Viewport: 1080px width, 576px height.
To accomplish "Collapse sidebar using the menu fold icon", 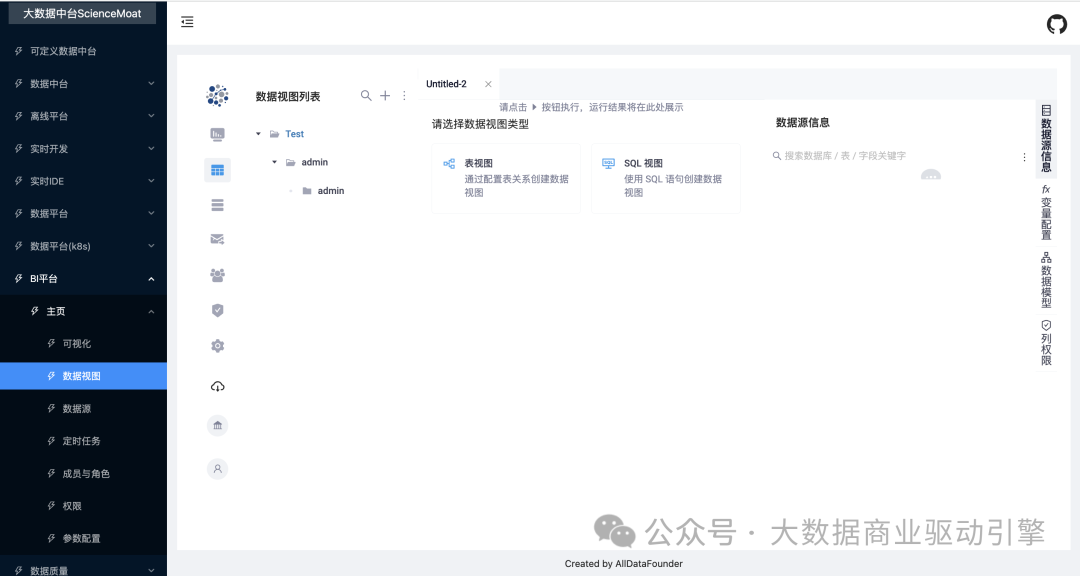I will click(x=187, y=22).
